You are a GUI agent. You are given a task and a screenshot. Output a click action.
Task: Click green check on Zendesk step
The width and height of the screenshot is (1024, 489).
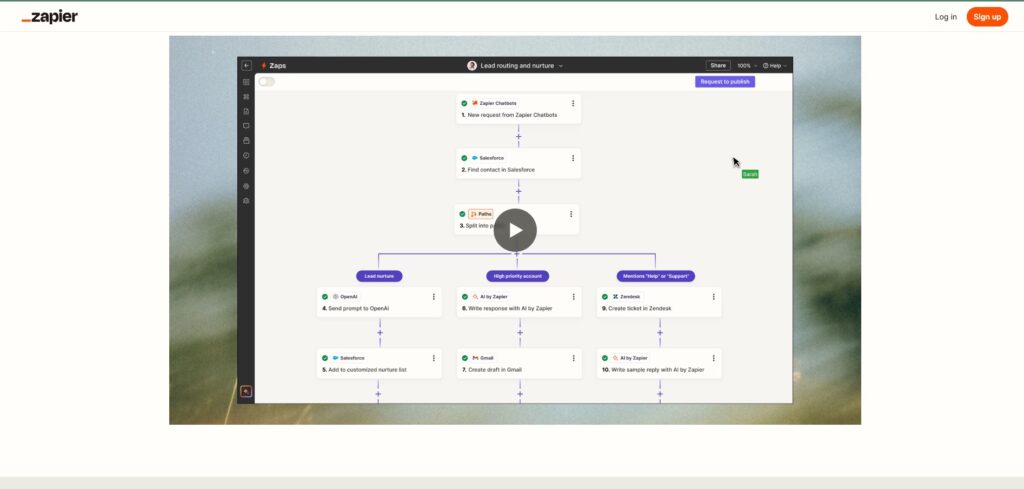pyautogui.click(x=605, y=296)
